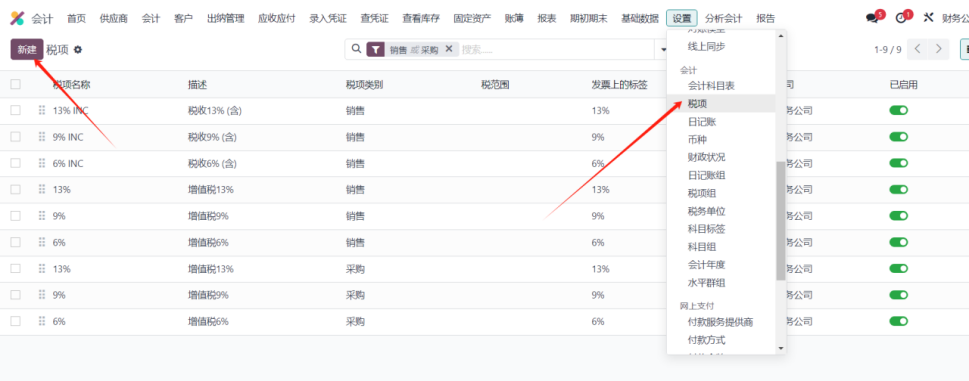Focus the 搜索 input field
This screenshot has width=969, height=381.
pos(556,49)
